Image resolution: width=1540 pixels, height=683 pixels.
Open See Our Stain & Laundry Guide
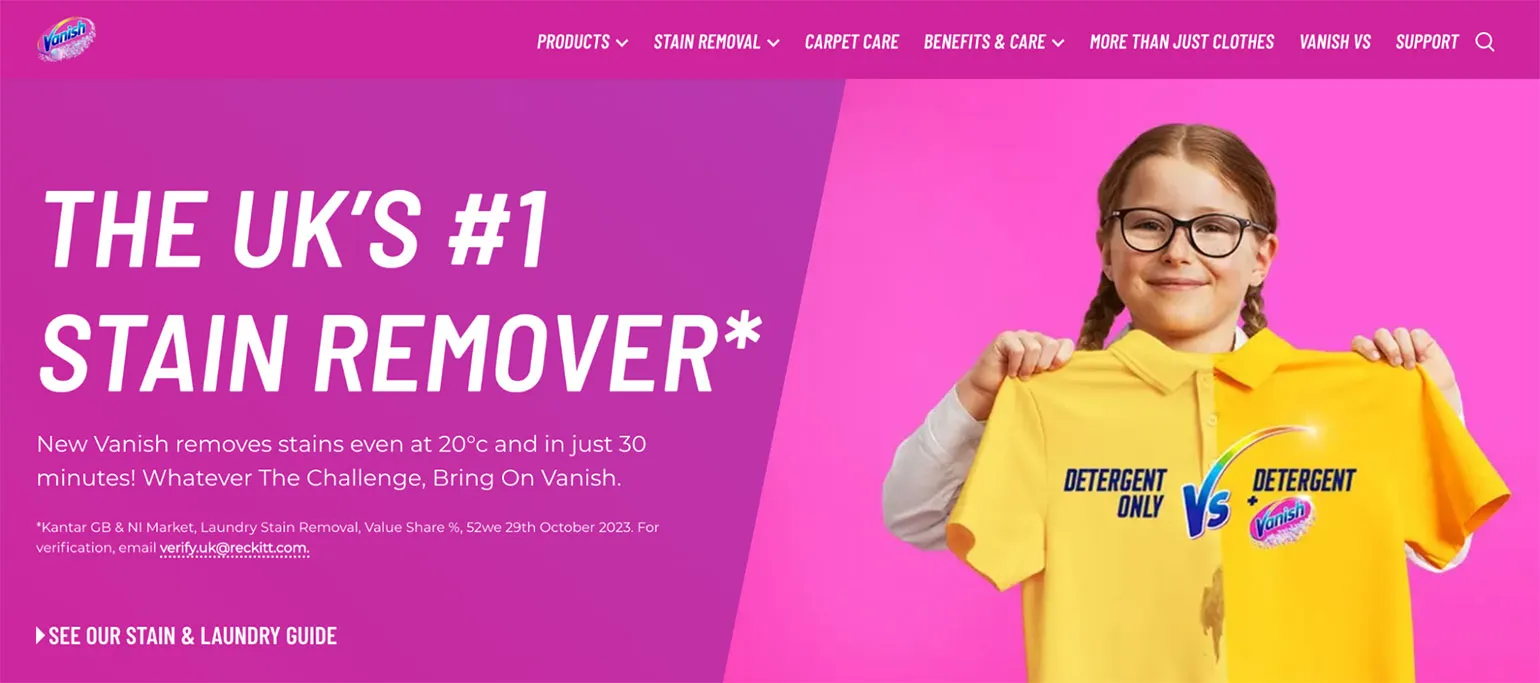pos(192,635)
